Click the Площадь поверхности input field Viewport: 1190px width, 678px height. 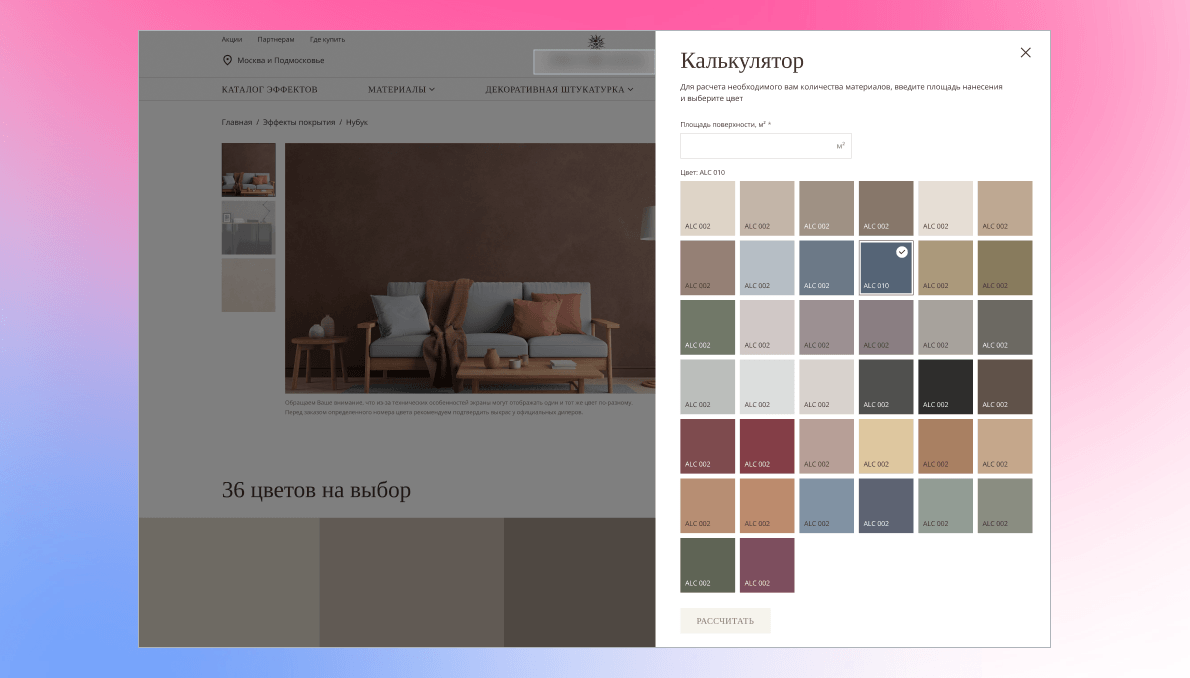pyautogui.click(x=766, y=146)
